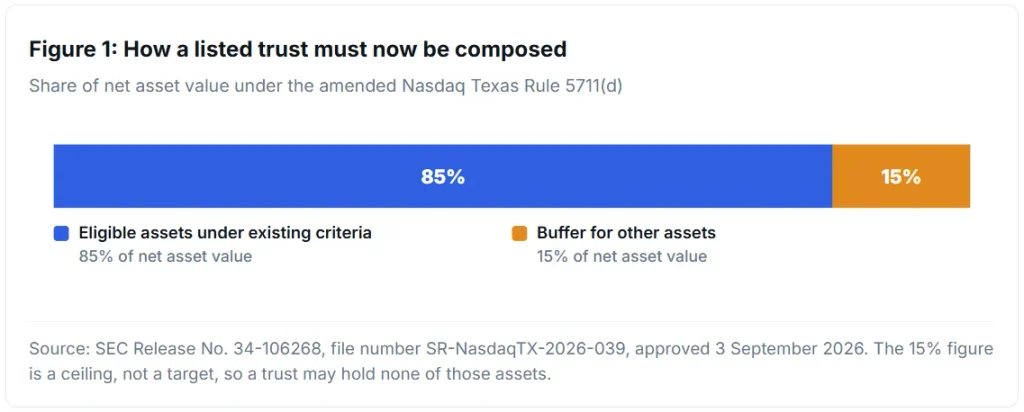Click '15% of net asset value' legend caption
Viewport: 1024px width, 412px height.
pos(622,257)
